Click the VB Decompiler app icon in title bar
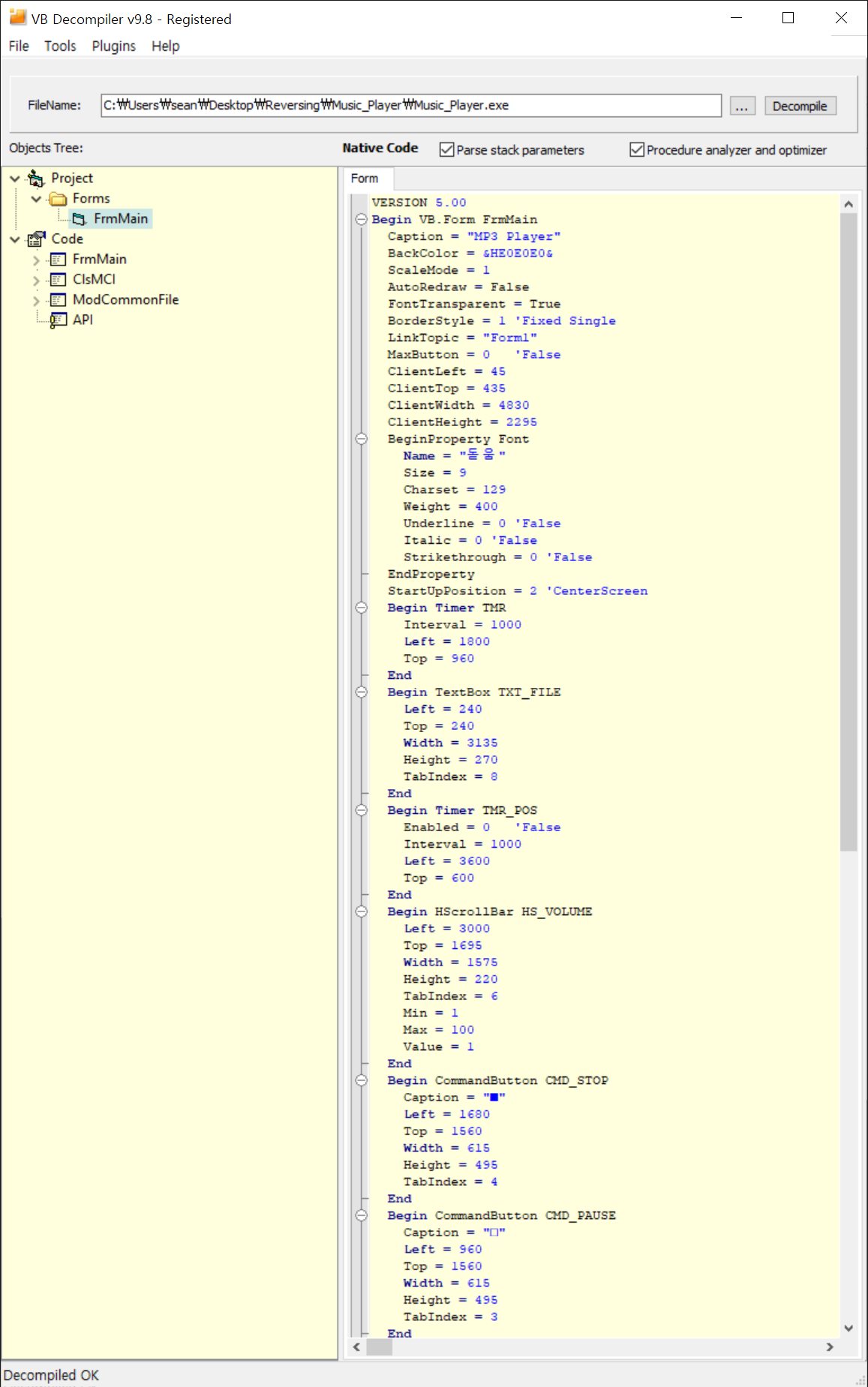The width and height of the screenshot is (868, 1387). [x=17, y=17]
